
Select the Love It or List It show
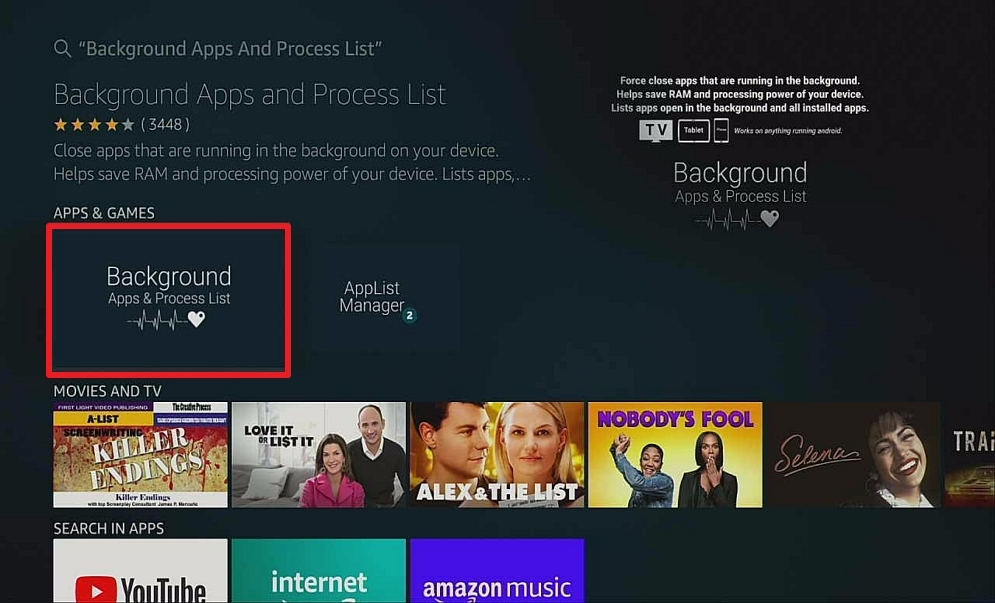[319, 454]
